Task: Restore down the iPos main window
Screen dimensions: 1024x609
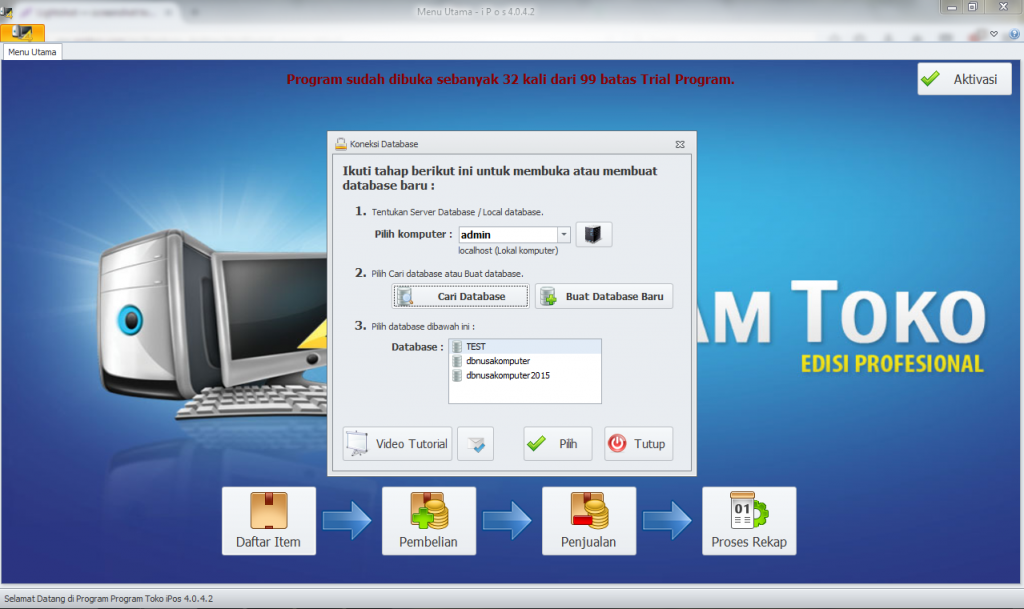Action: 972,7
